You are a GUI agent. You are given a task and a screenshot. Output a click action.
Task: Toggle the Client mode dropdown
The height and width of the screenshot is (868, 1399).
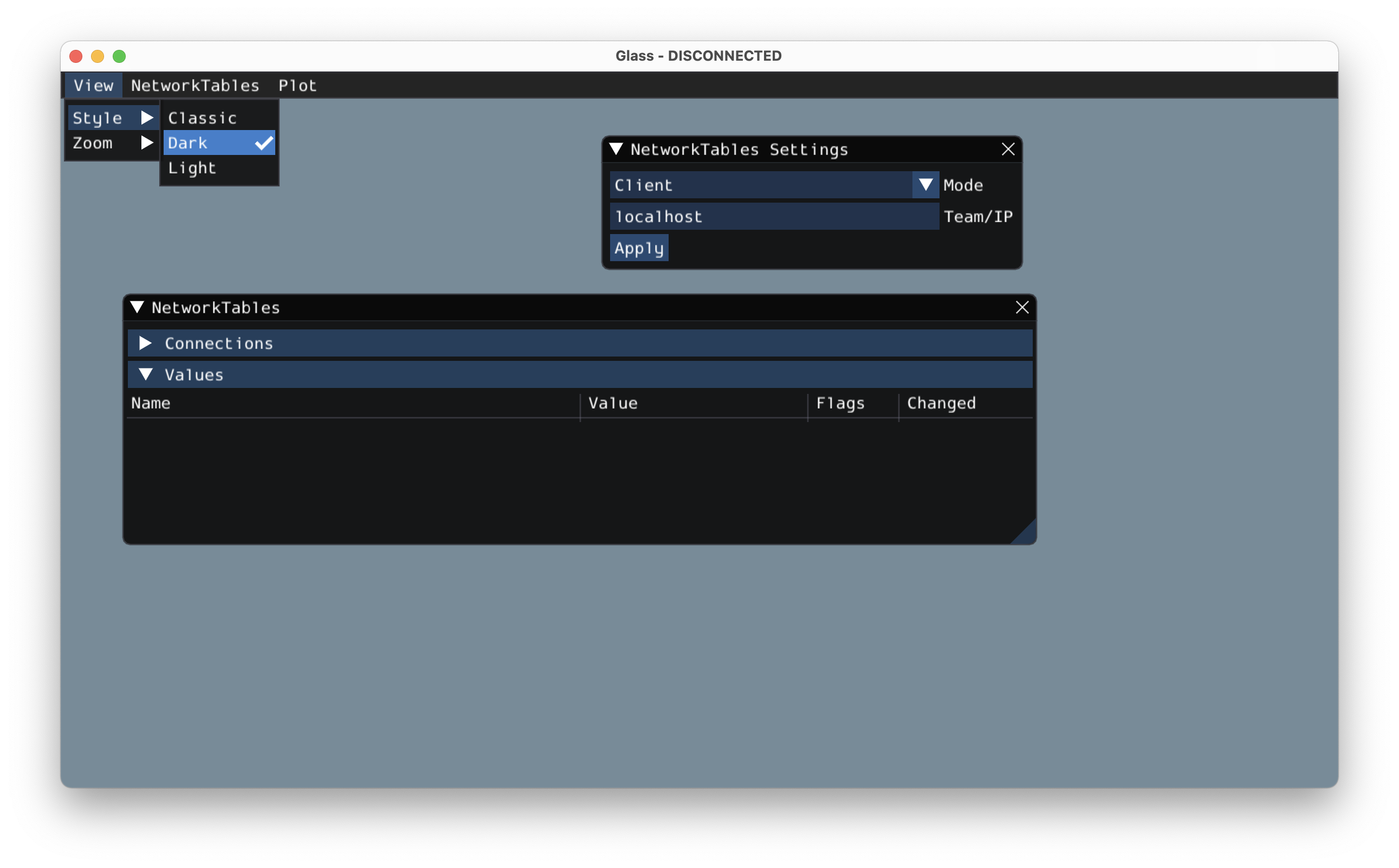[x=924, y=185]
